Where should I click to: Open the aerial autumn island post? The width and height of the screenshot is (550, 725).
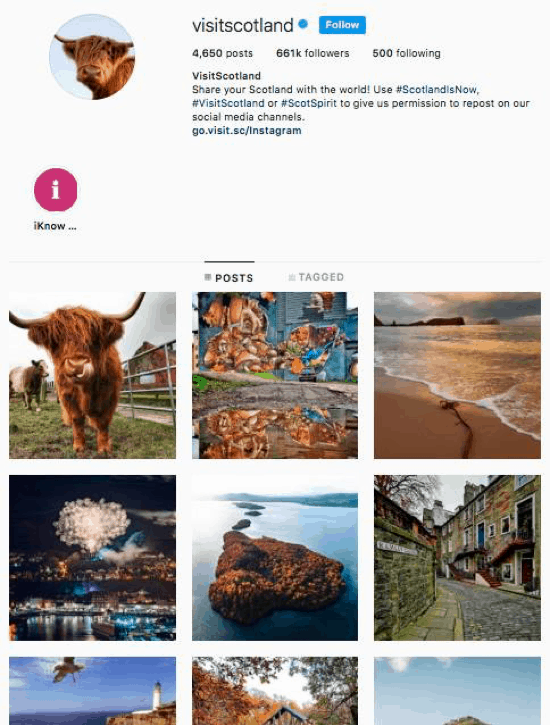[x=275, y=558]
